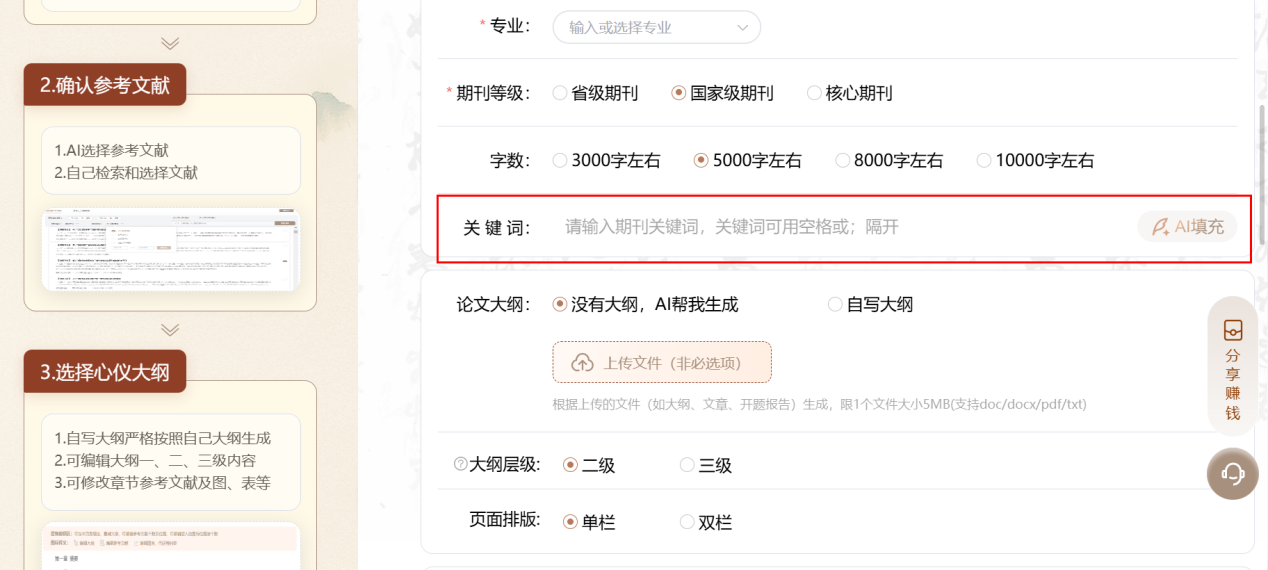
Task: Click the upload cloud icon
Action: tap(582, 363)
